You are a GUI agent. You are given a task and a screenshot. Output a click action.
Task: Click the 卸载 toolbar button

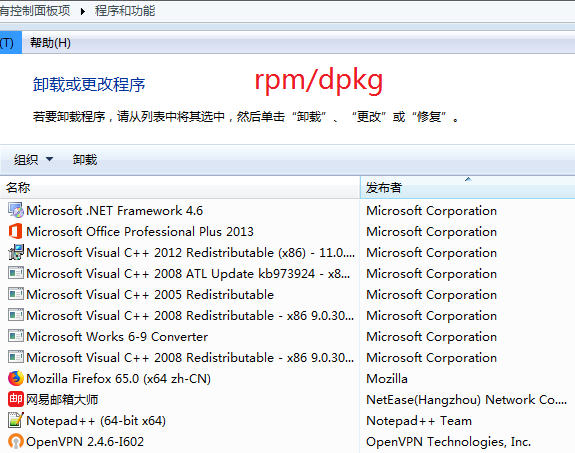85,160
